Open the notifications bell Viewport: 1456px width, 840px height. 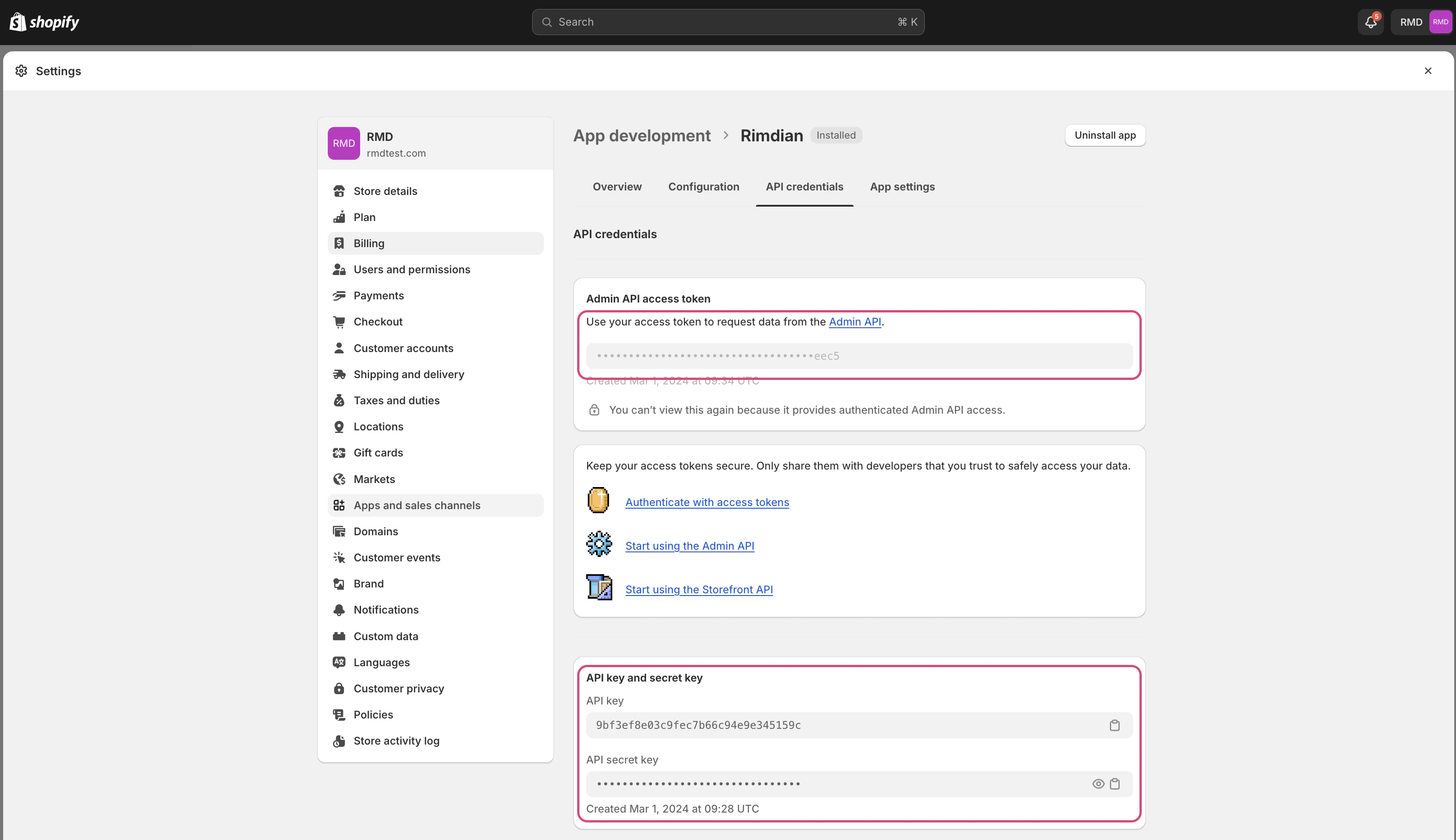pos(1370,22)
